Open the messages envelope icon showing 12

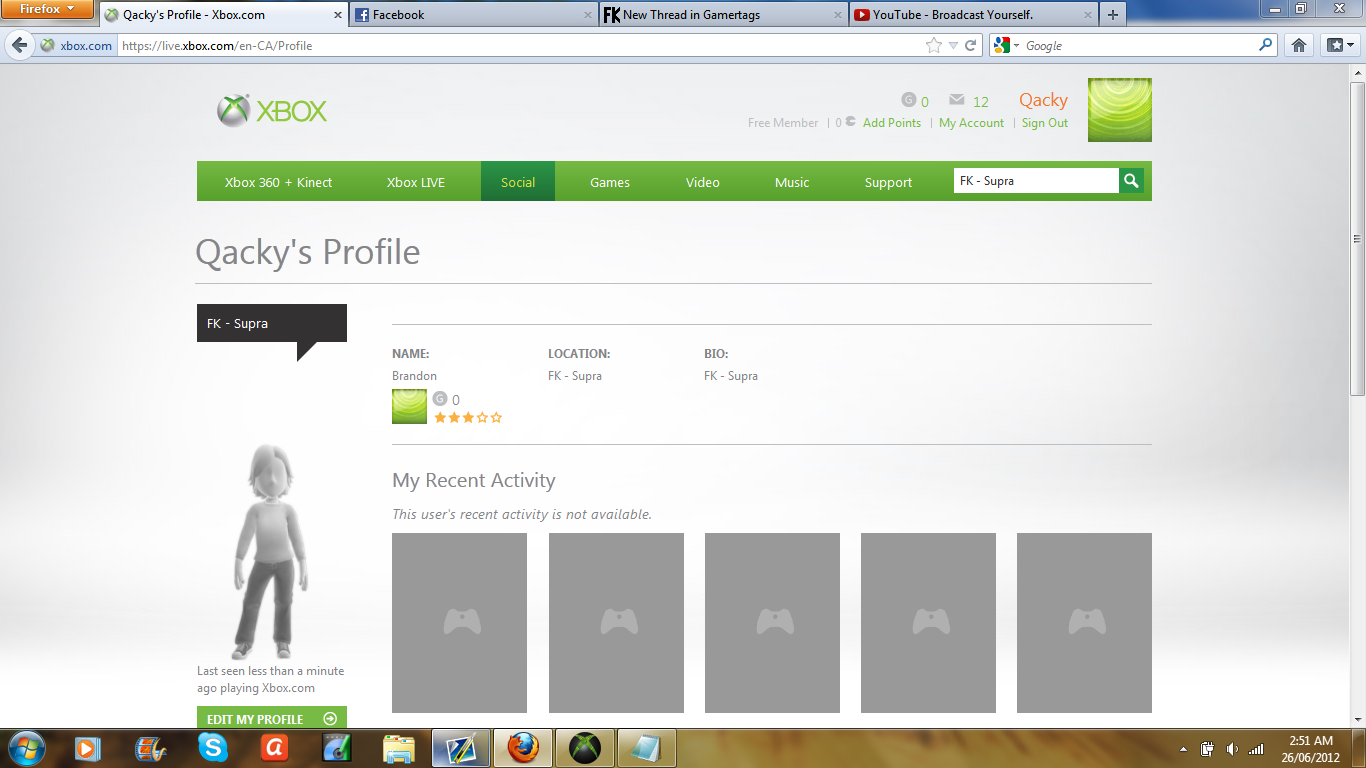click(956, 100)
